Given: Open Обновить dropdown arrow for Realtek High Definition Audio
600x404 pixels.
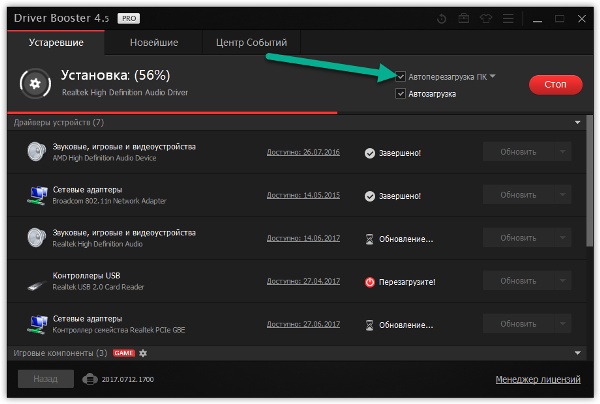Looking at the screenshot, I should (x=563, y=238).
